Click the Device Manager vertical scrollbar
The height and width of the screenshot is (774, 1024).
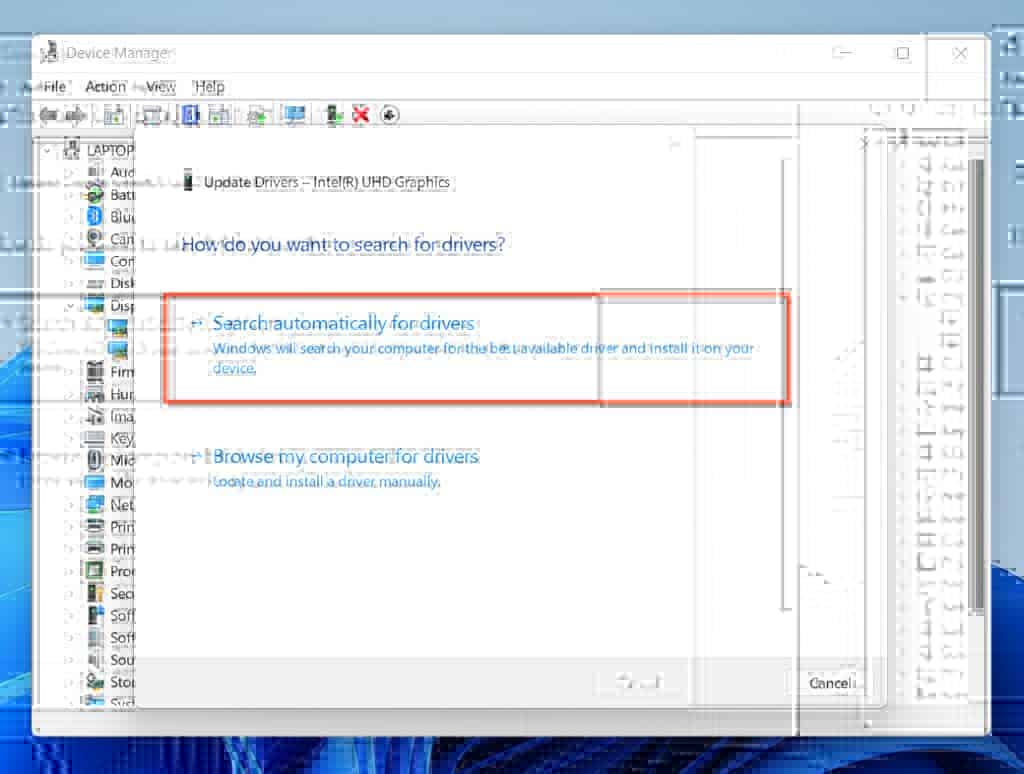pos(977,385)
